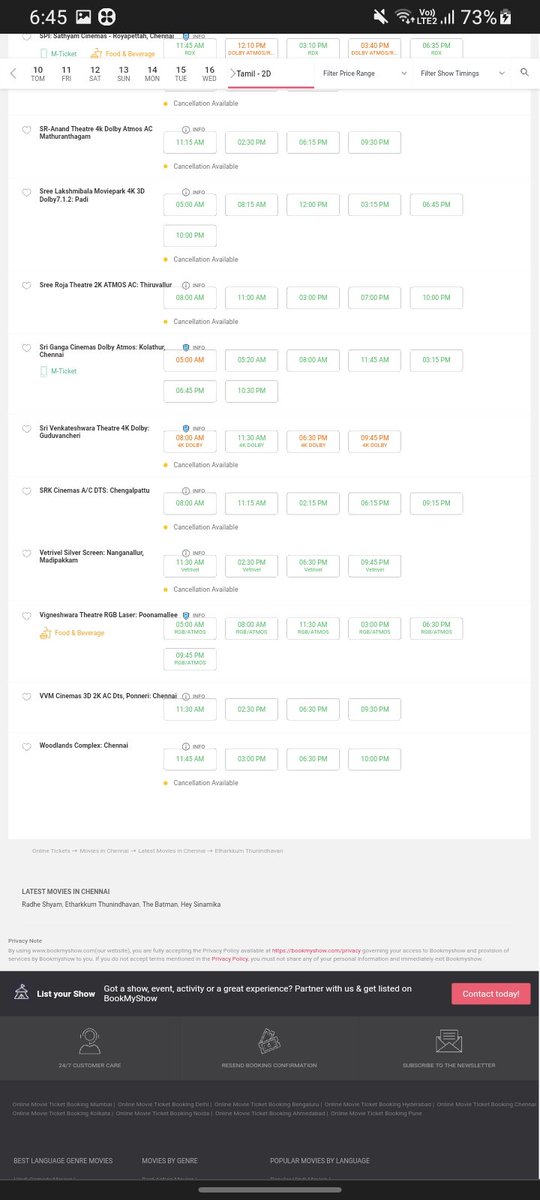
Task: Advance dates with the right chevron
Action: click(232, 73)
